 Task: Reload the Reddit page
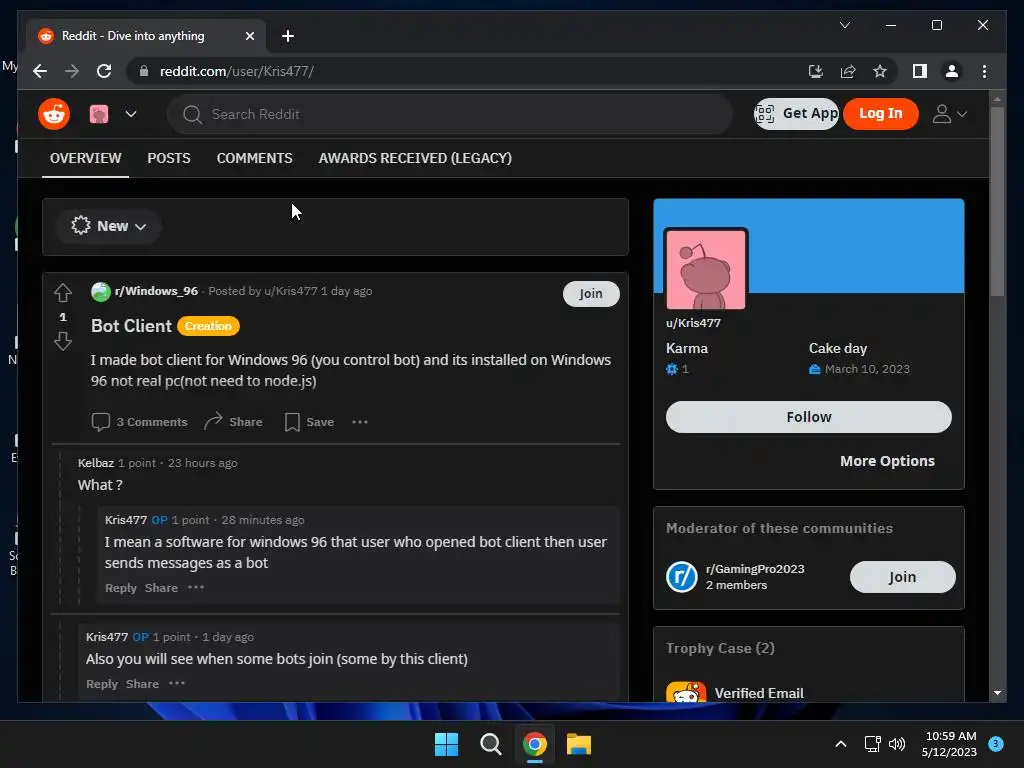coord(104,71)
